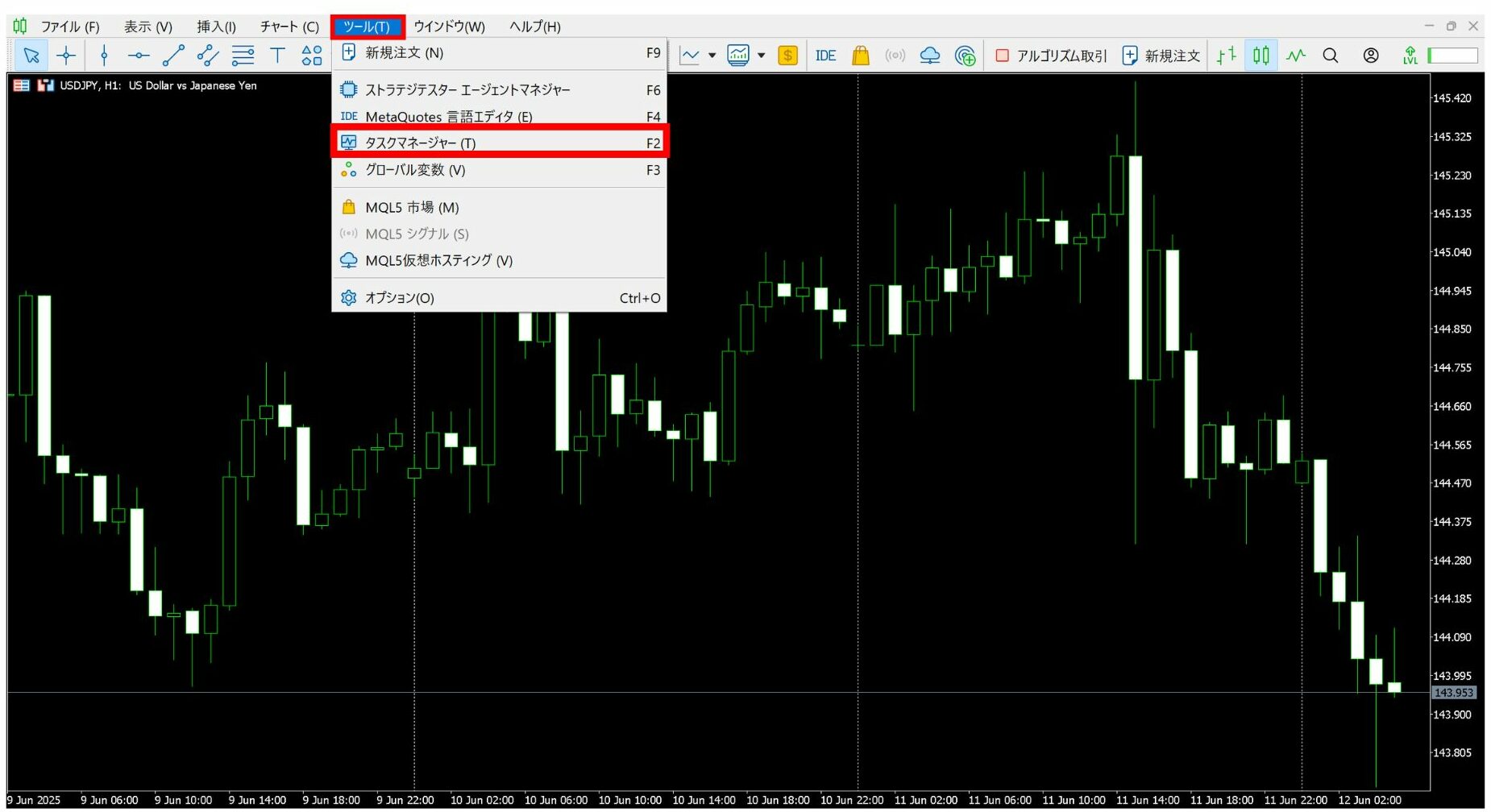The width and height of the screenshot is (1491, 812).
Task: Expand the indicators list dropdown arrow
Action: point(712,56)
